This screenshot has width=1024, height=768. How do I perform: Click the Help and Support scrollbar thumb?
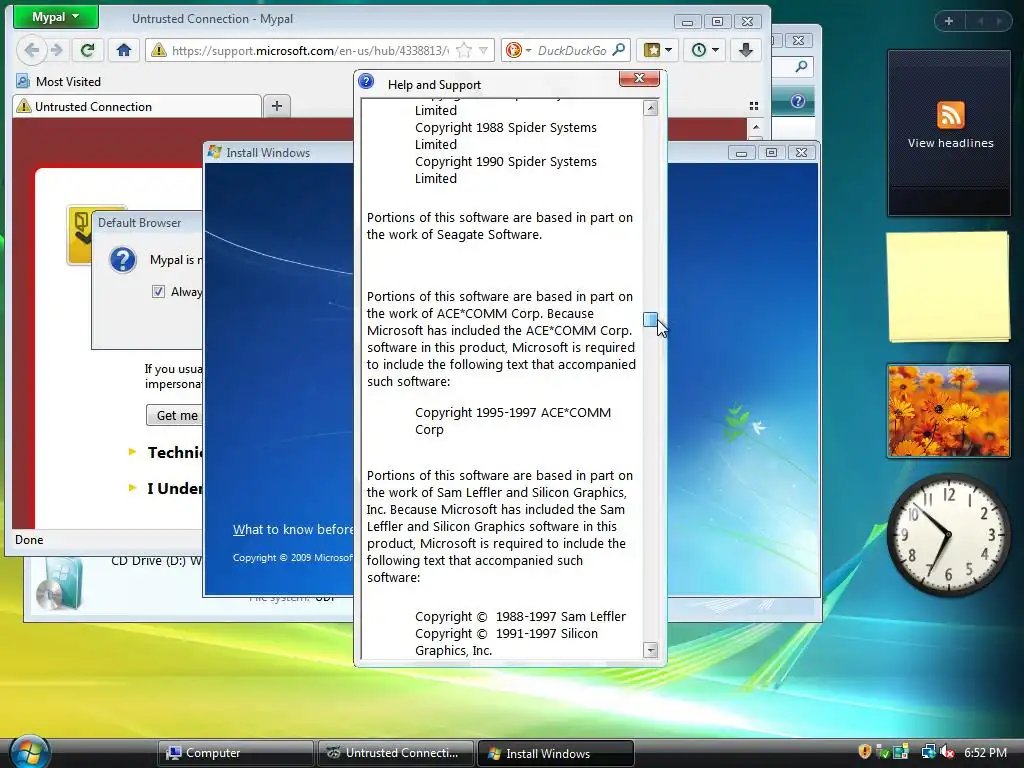pyautogui.click(x=650, y=319)
